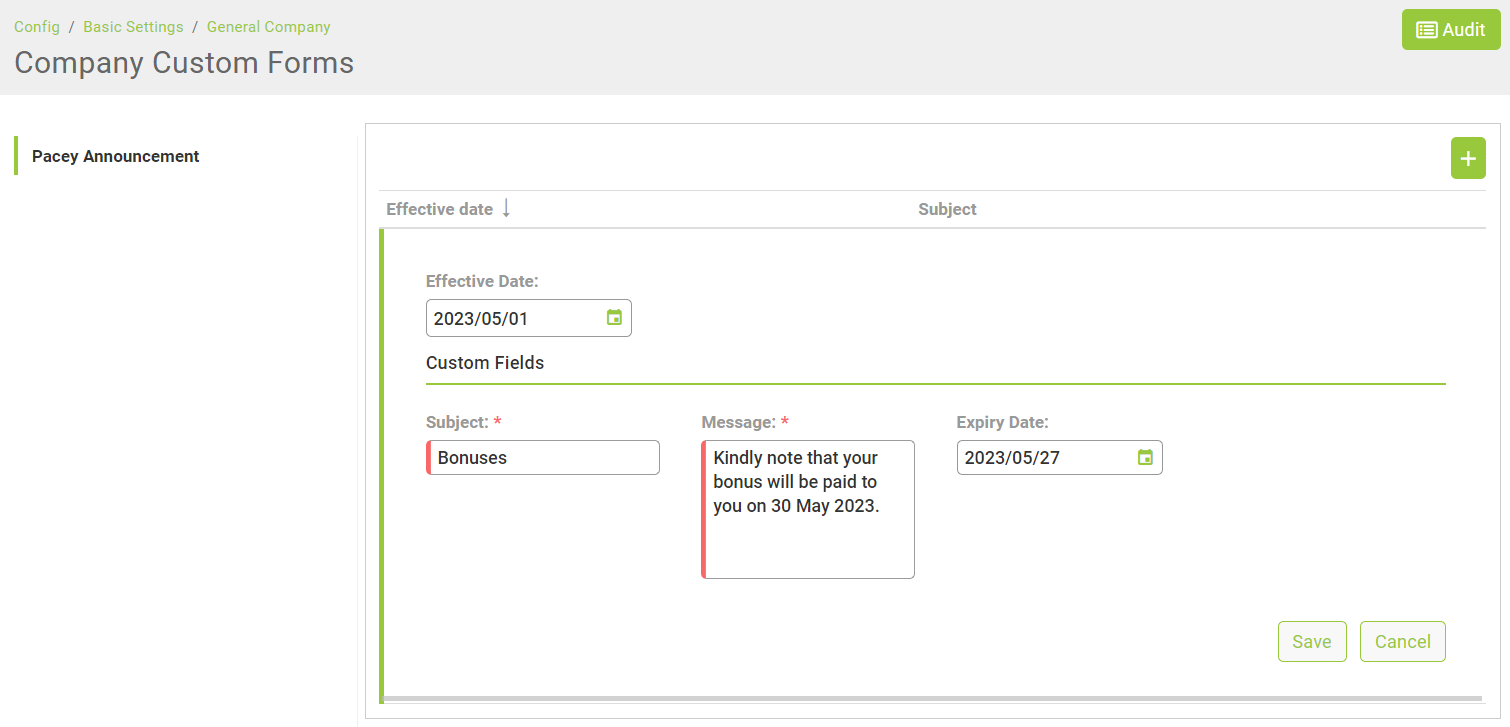Image resolution: width=1510 pixels, height=727 pixels.
Task: Sort by the Effective date column header
Action: pos(440,209)
